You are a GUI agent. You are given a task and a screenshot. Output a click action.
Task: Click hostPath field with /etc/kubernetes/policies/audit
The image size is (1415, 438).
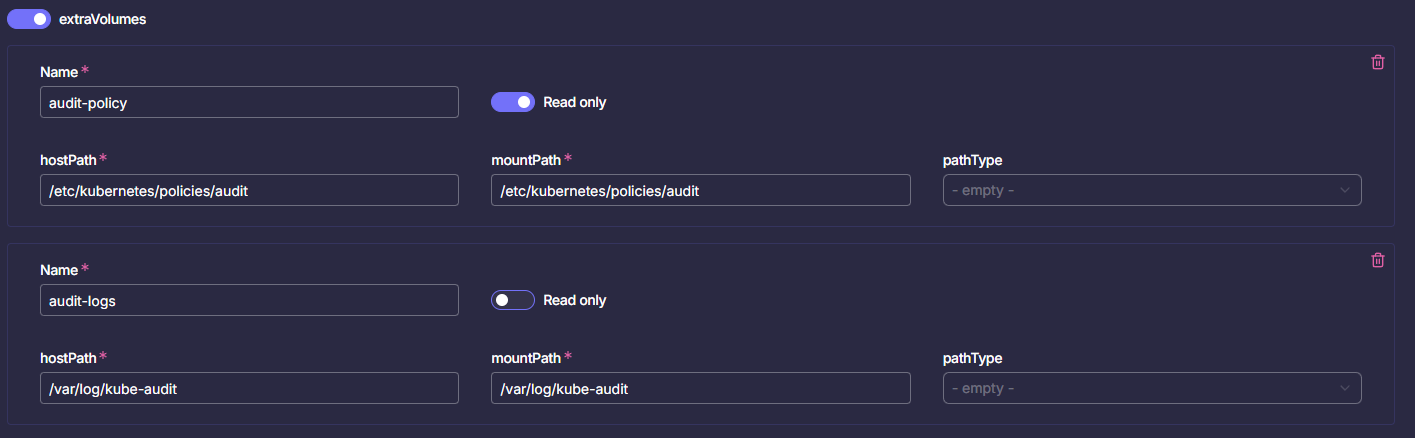(249, 190)
